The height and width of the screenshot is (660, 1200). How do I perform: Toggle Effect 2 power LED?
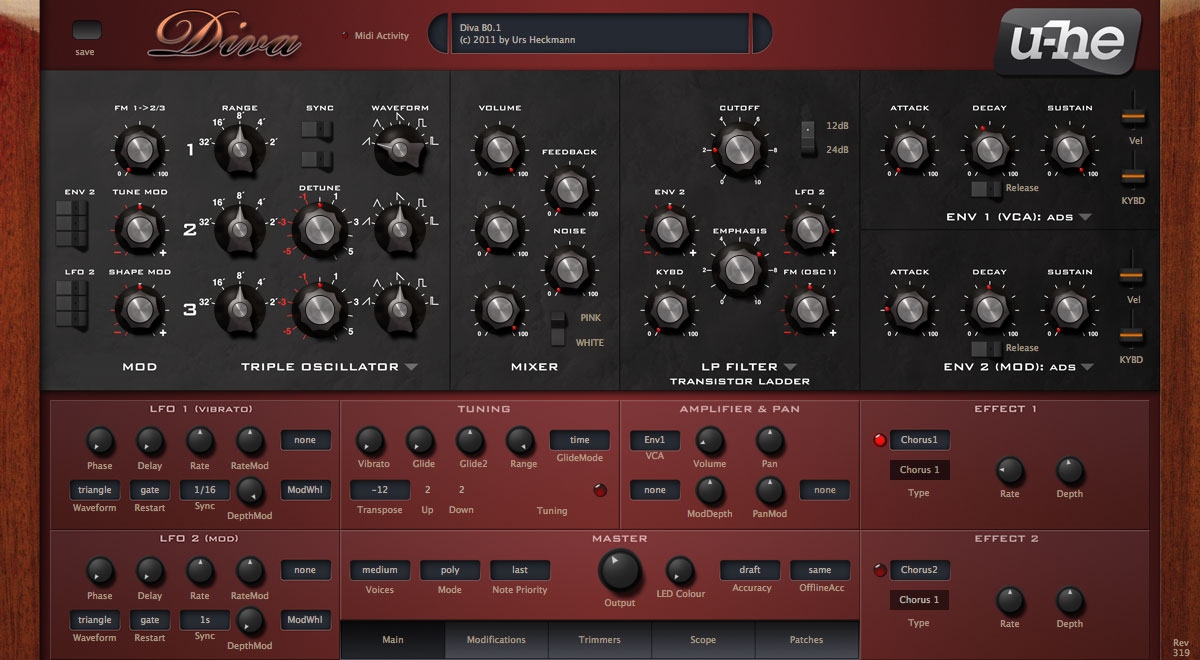[x=880, y=571]
